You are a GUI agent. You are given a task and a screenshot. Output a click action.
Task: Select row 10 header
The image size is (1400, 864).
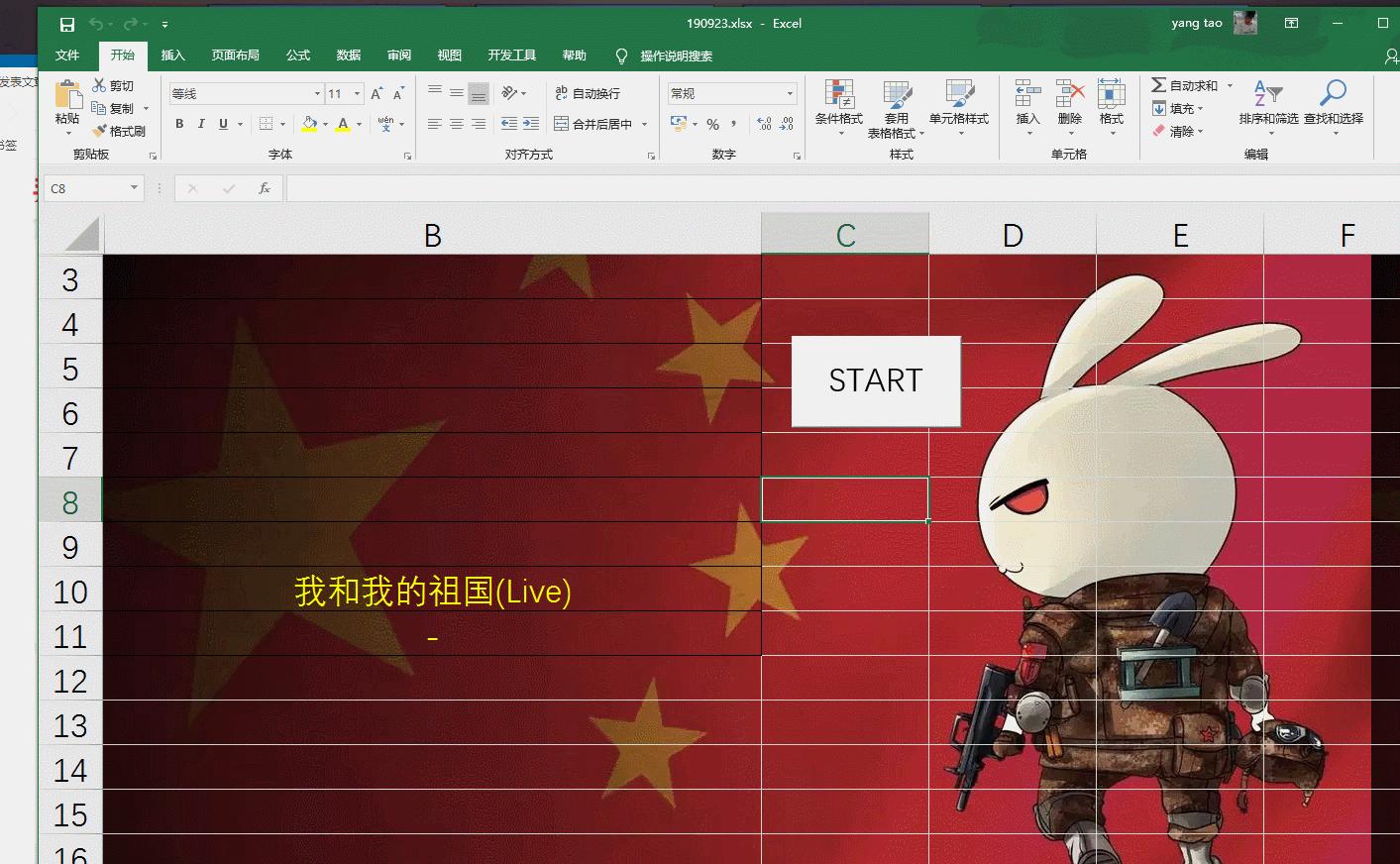tap(70, 593)
